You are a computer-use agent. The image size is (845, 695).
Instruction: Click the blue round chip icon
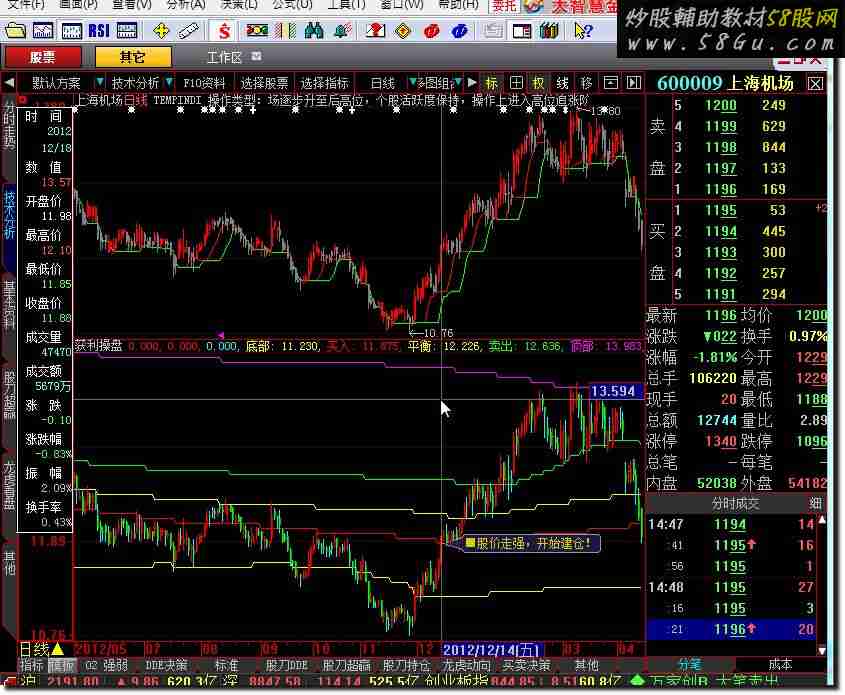(x=459, y=31)
